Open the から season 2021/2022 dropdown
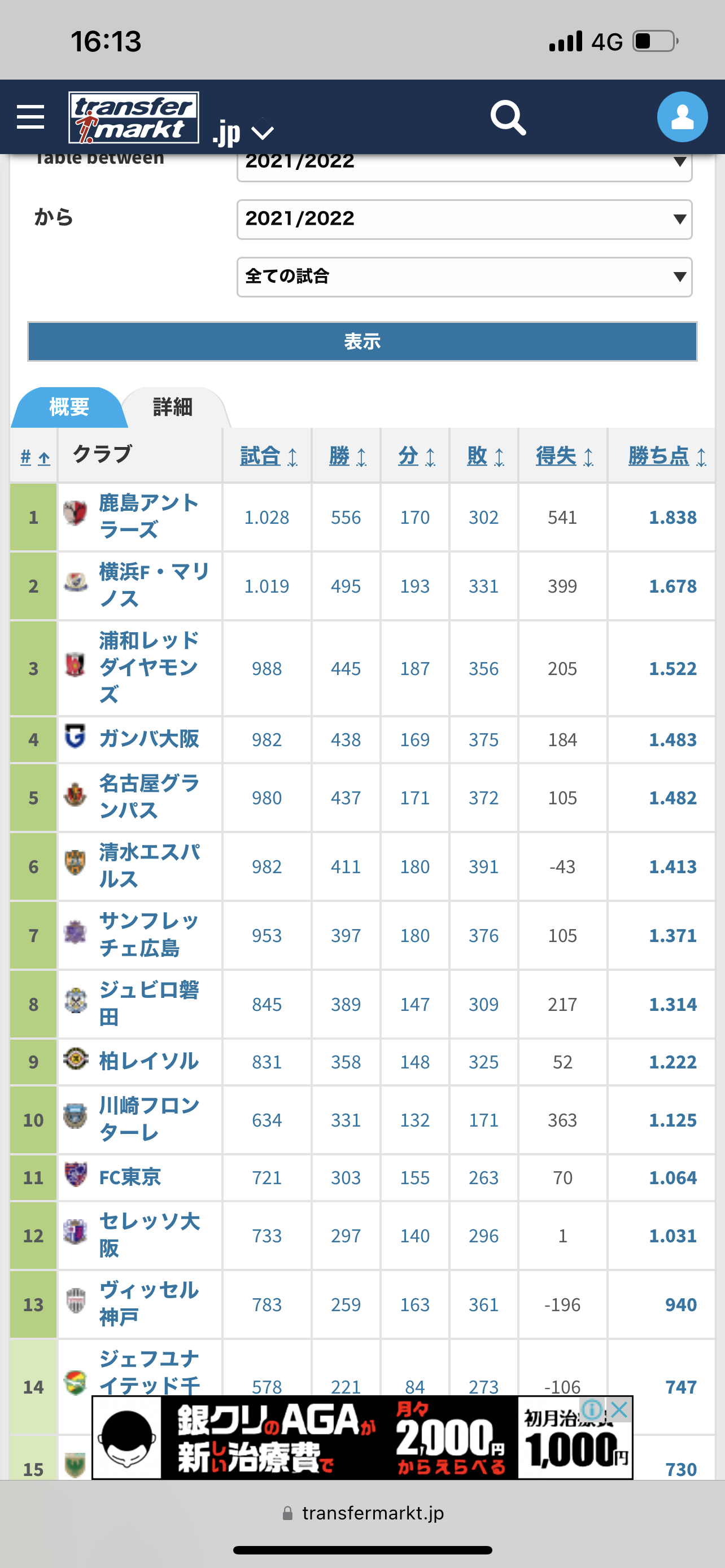Screen dimensions: 725x1568 pos(465,219)
